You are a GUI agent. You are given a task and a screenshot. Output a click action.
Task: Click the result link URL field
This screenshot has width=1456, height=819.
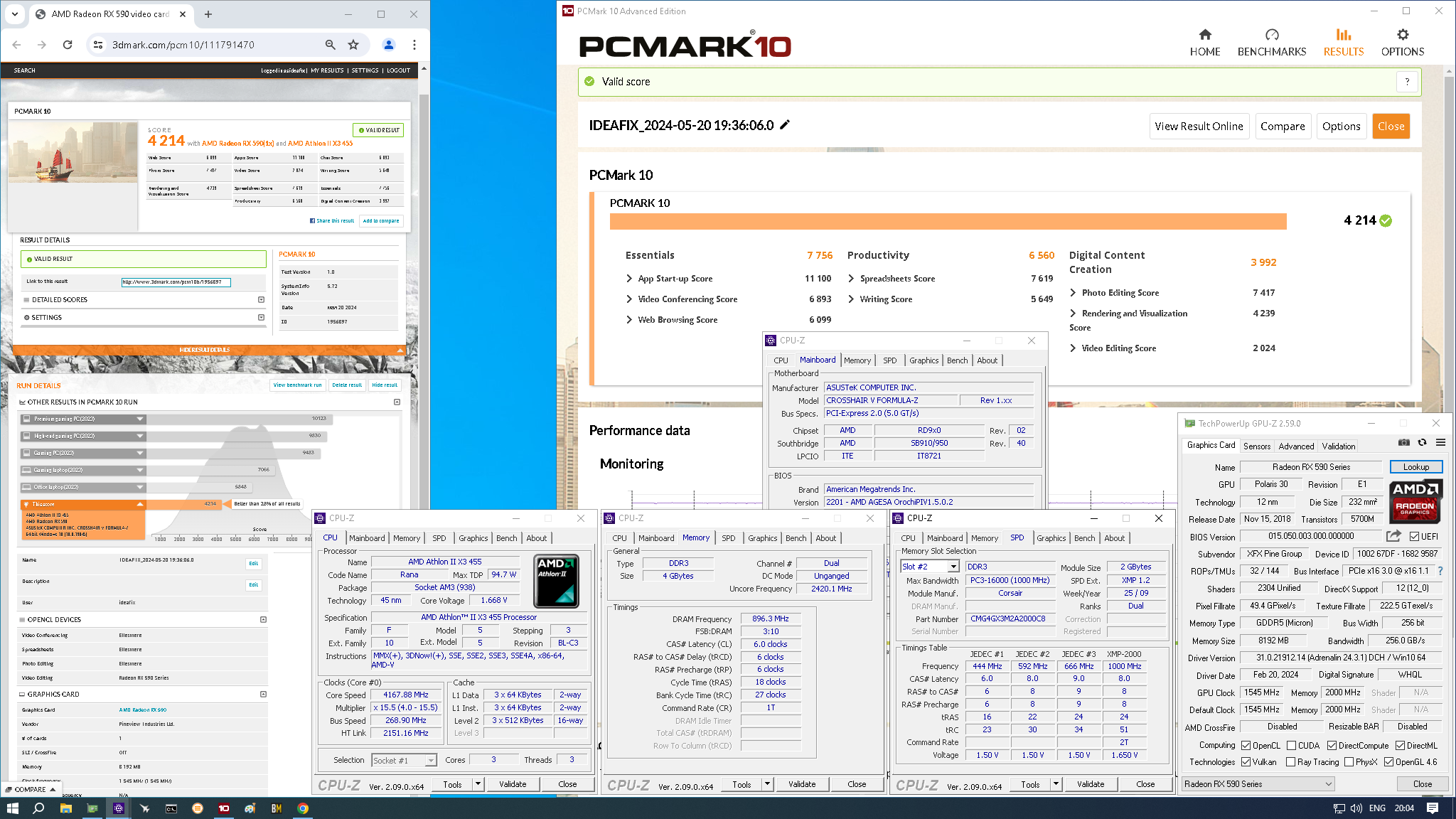176,282
